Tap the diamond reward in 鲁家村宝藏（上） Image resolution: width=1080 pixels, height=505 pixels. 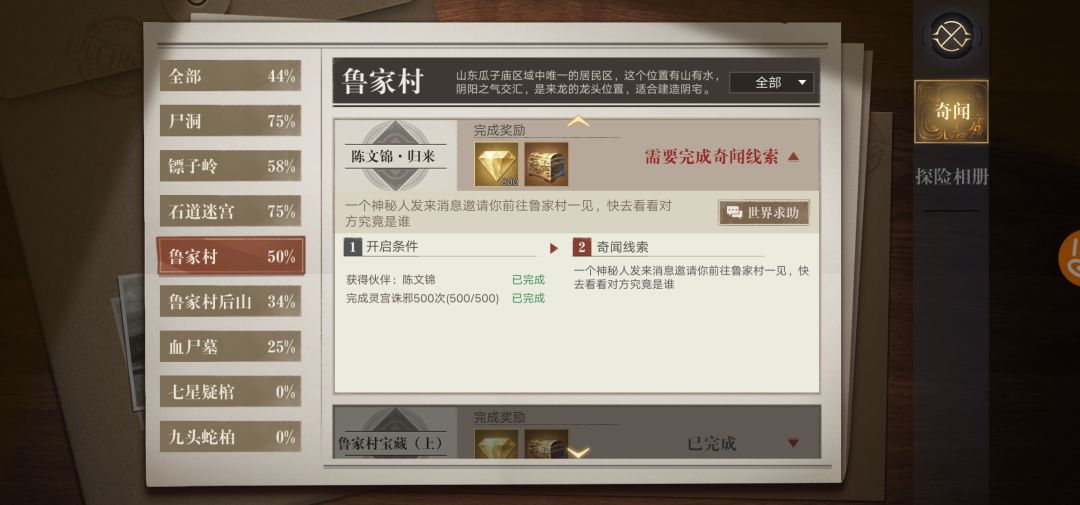pos(496,444)
